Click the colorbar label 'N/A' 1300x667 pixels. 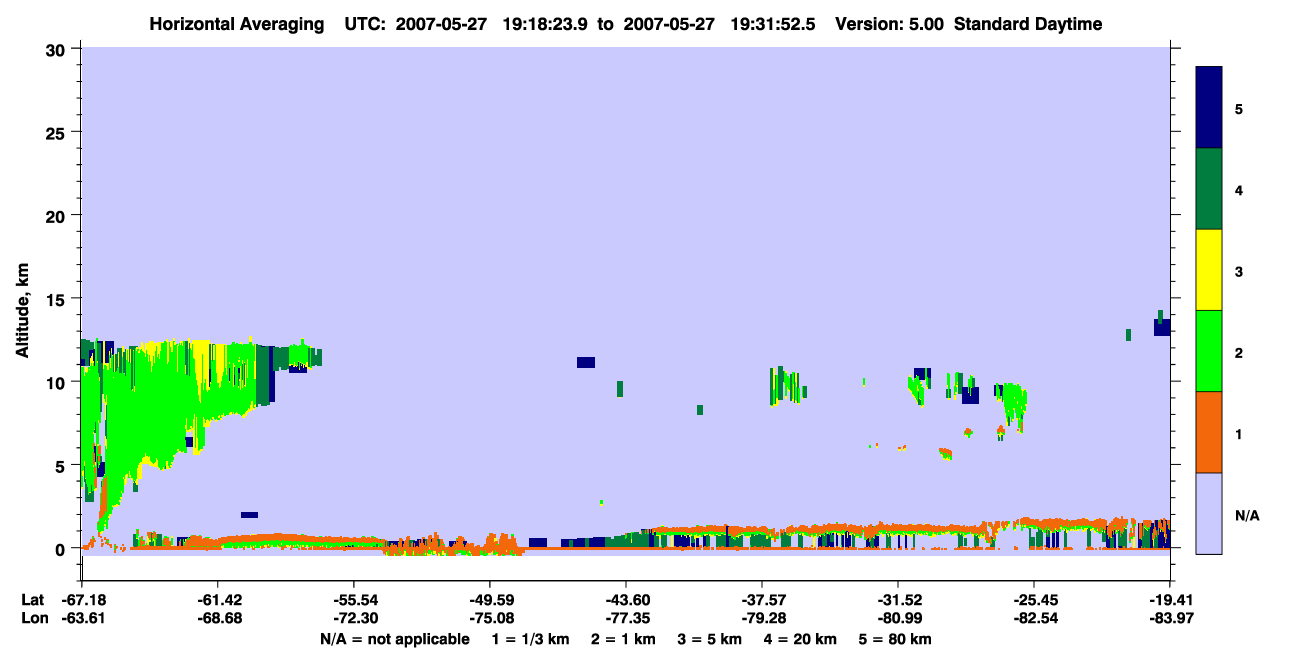(1246, 515)
